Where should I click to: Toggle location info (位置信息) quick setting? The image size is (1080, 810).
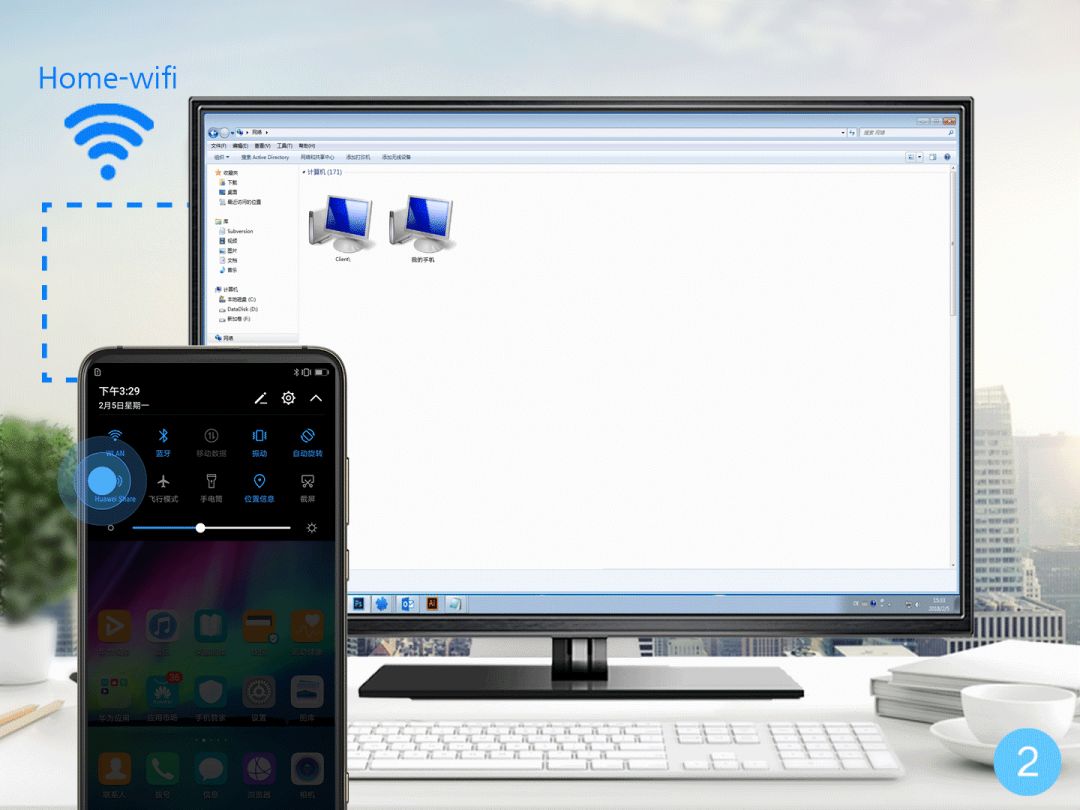259,487
